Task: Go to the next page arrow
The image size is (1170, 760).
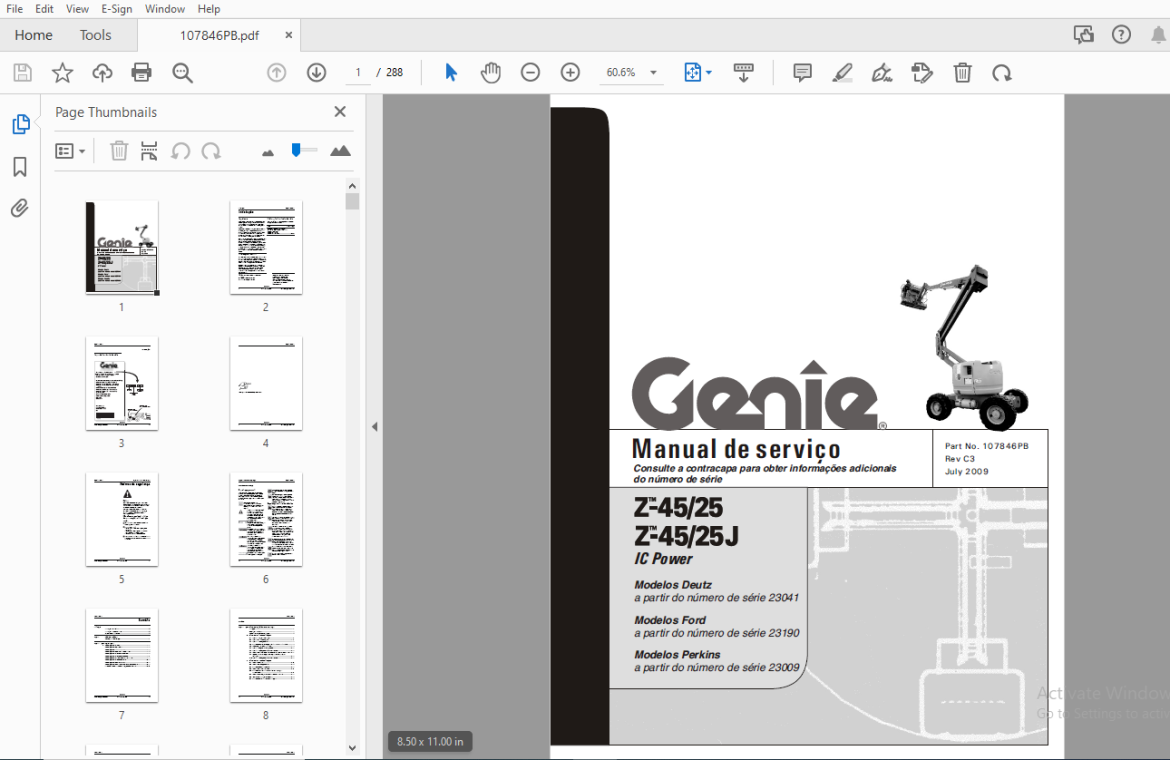Action: tap(316, 72)
